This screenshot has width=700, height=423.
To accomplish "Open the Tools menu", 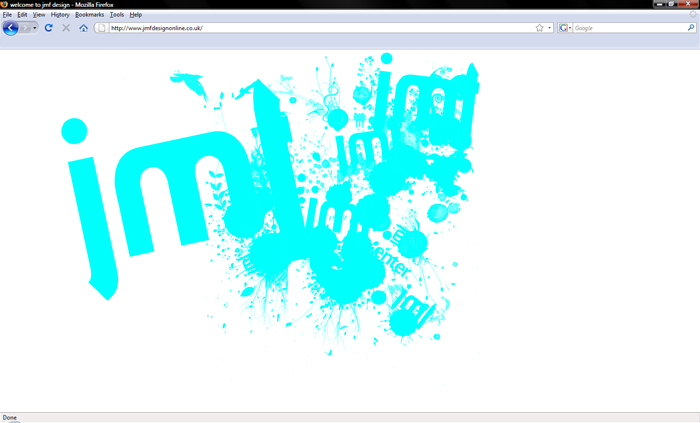I will [x=117, y=15].
